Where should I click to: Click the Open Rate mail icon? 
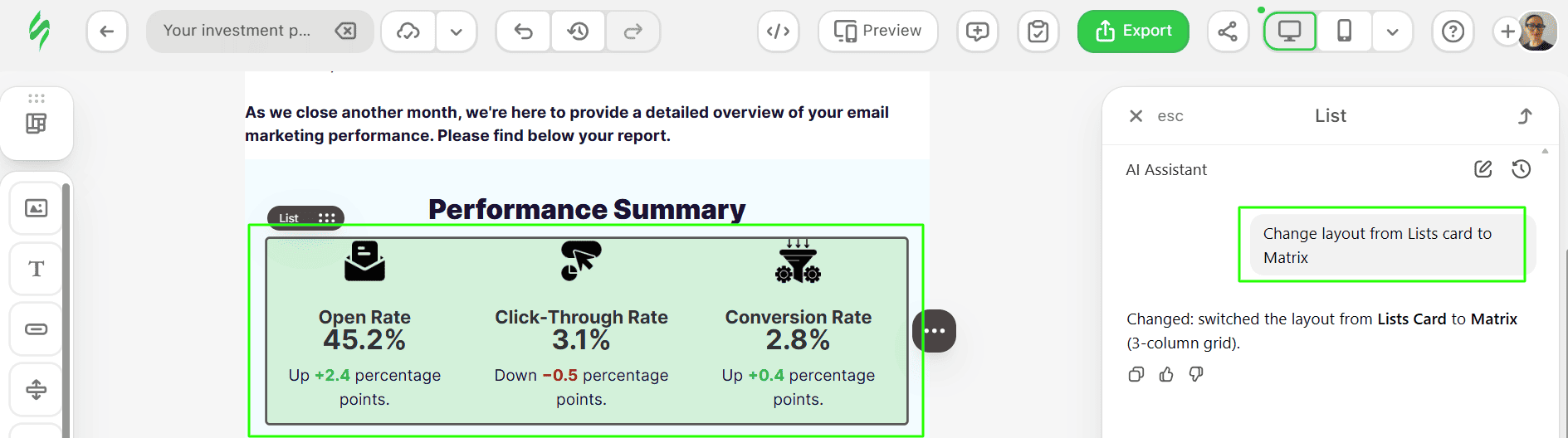click(364, 261)
